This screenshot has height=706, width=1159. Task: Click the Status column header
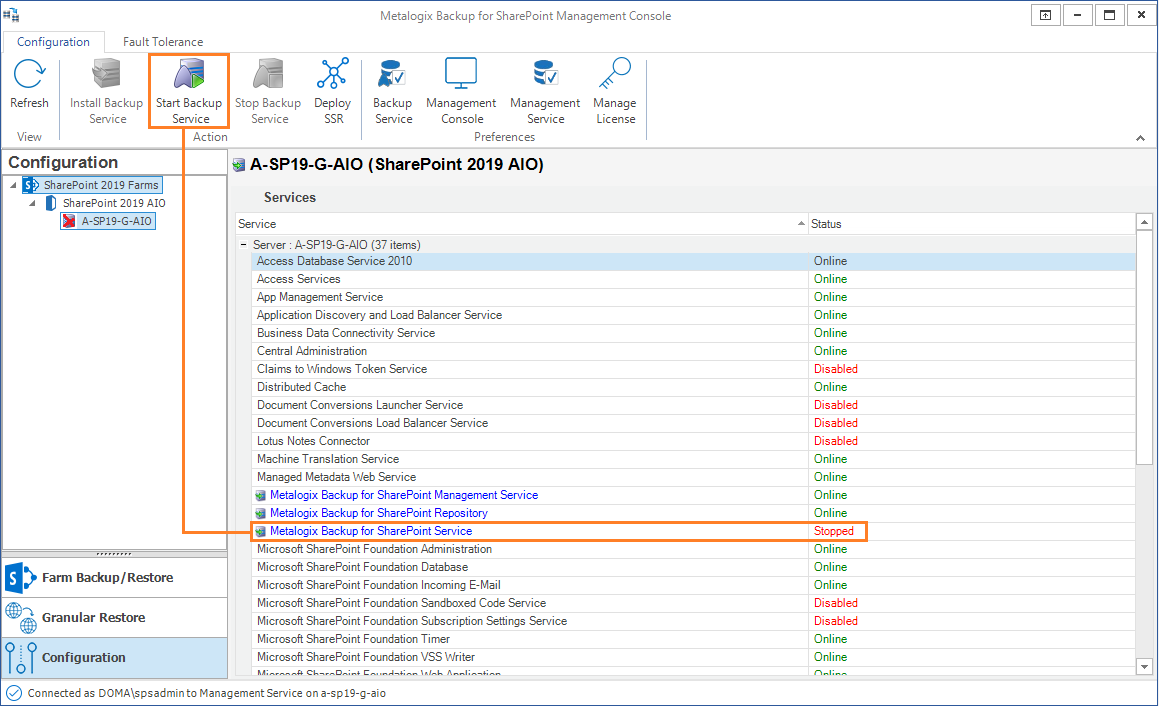pyautogui.click(x=971, y=224)
